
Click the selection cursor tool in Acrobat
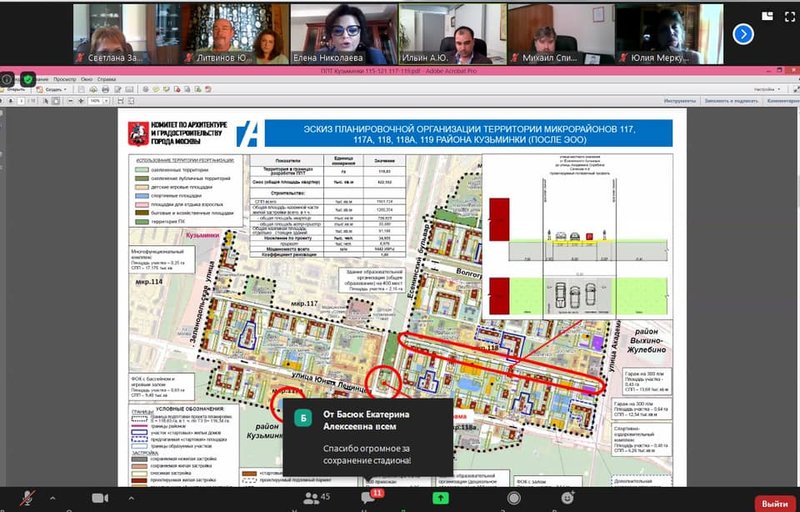point(46,101)
